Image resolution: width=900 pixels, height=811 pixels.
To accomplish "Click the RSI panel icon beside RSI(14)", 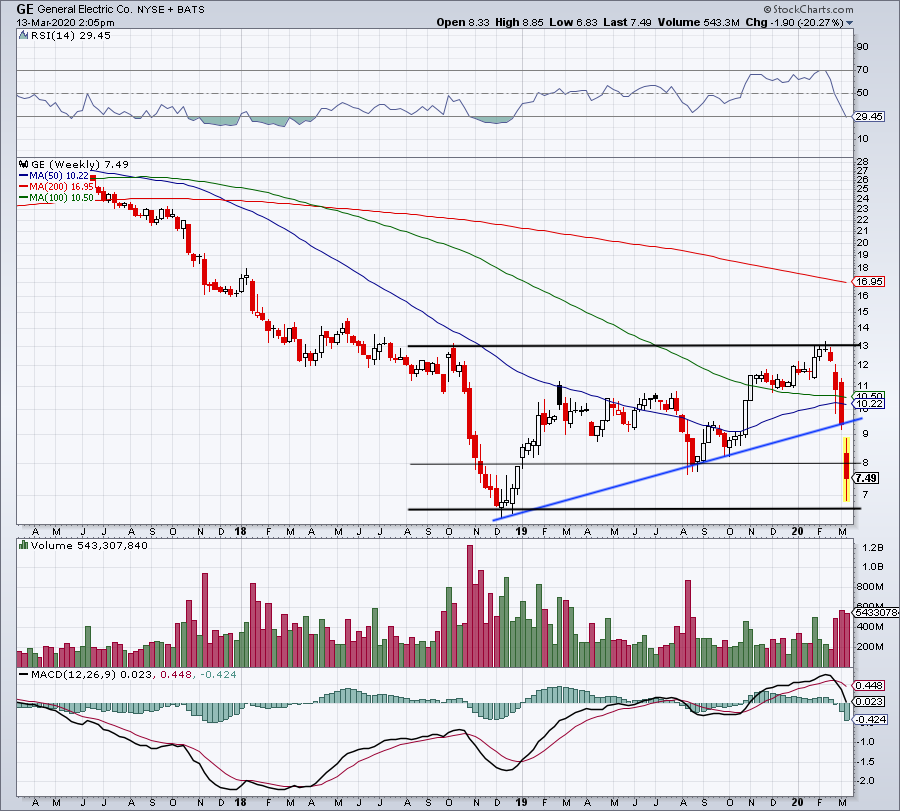I will (x=24, y=36).
